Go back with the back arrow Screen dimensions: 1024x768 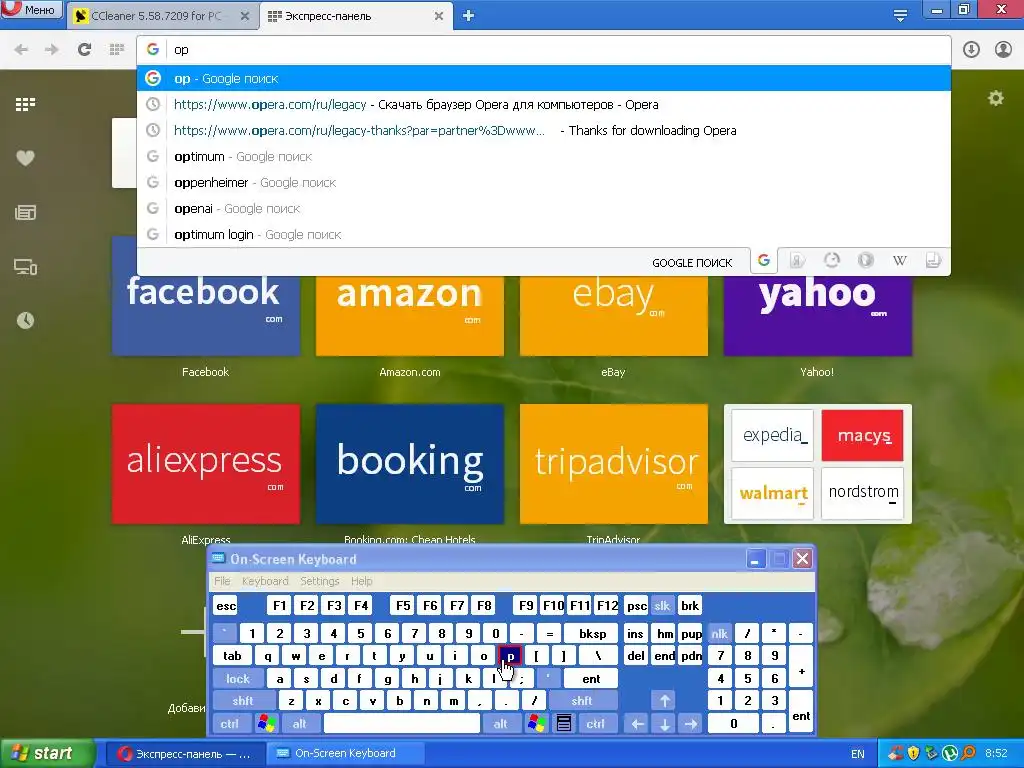point(21,49)
